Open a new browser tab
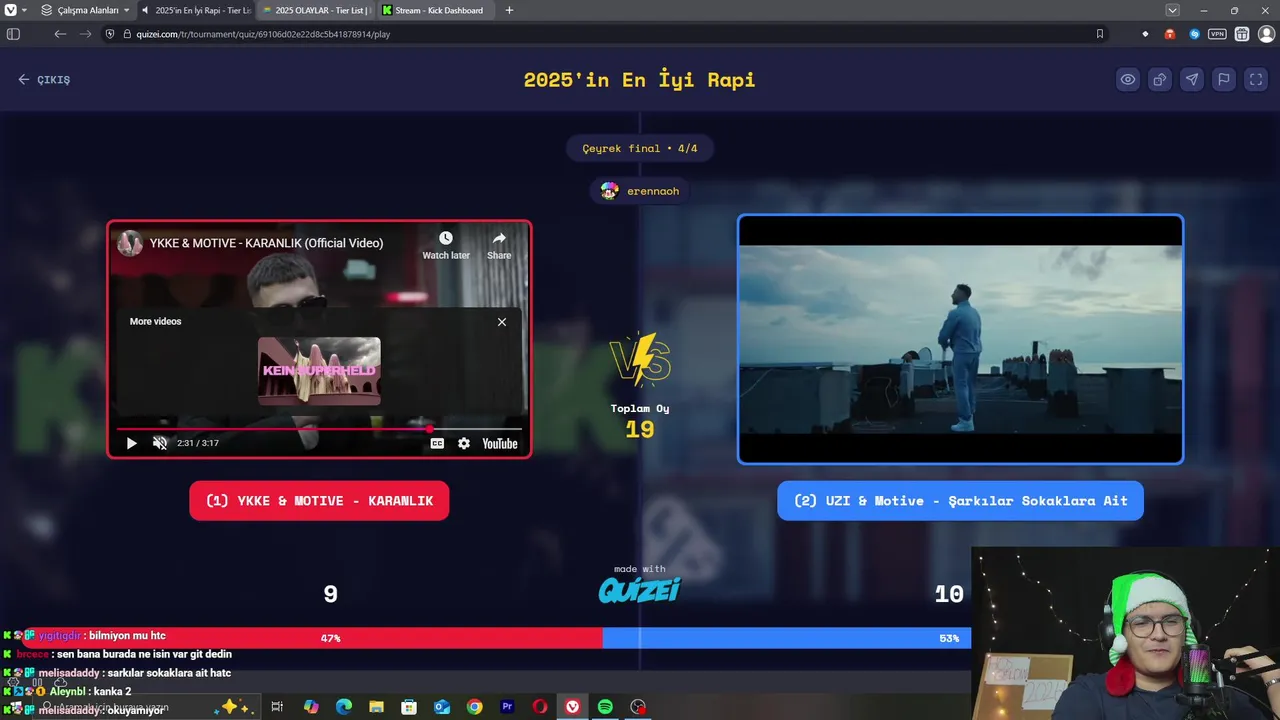 [509, 10]
